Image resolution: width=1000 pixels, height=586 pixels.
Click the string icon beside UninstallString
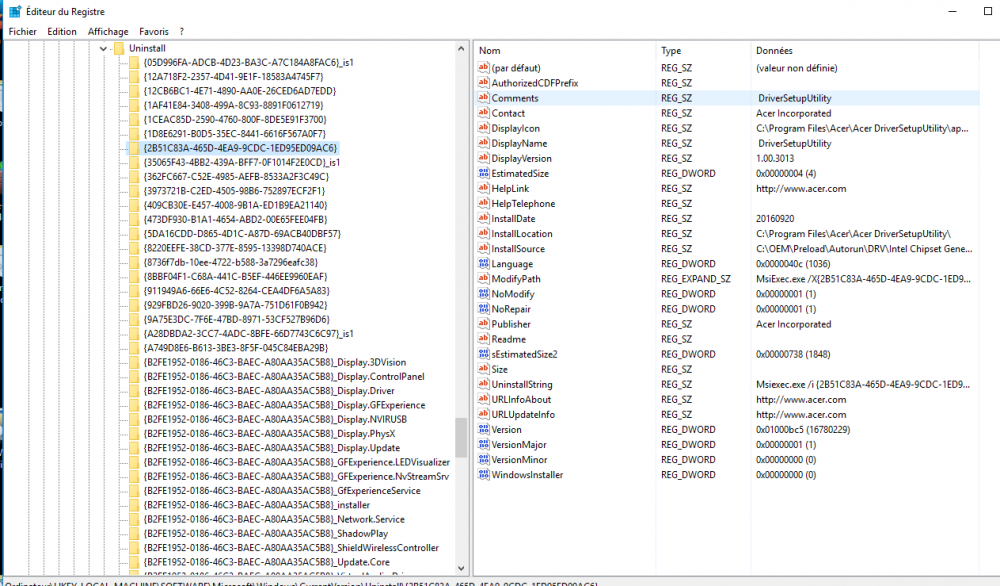coord(483,385)
